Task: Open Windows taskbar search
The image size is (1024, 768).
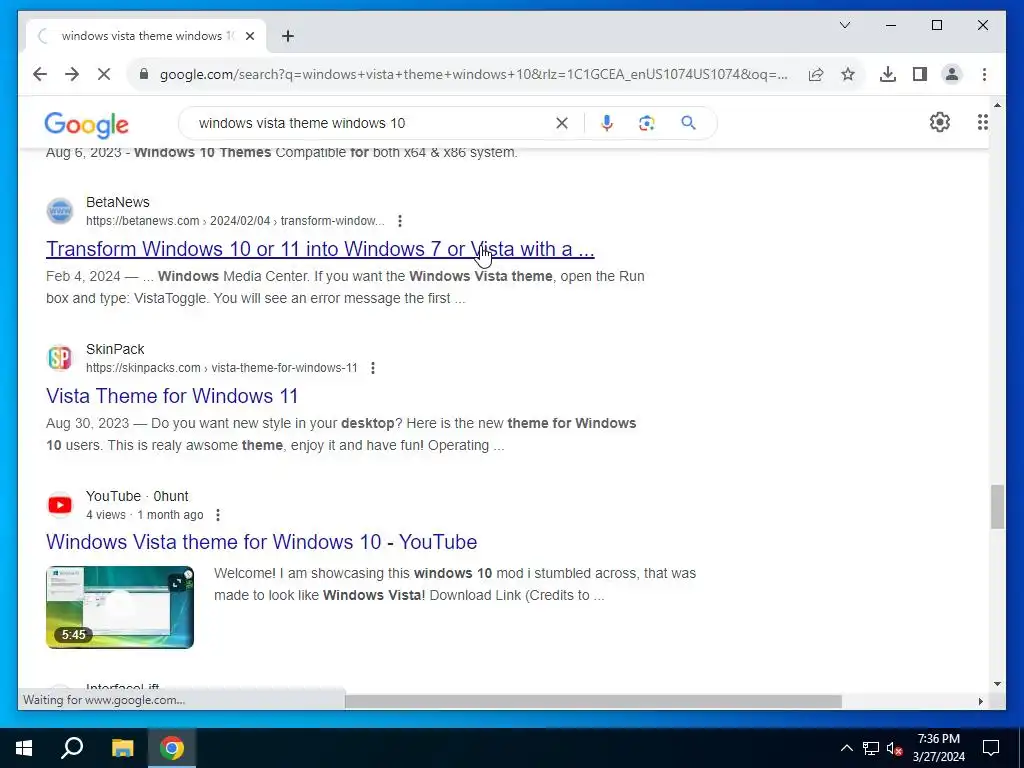Action: point(72,748)
